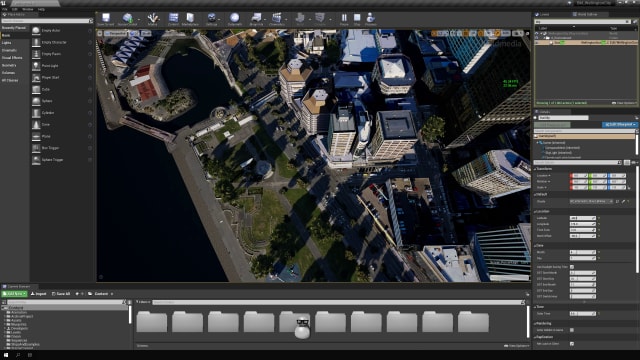The width and height of the screenshot is (640, 360).
Task: Click the World Outliner search field
Action: pos(582,22)
